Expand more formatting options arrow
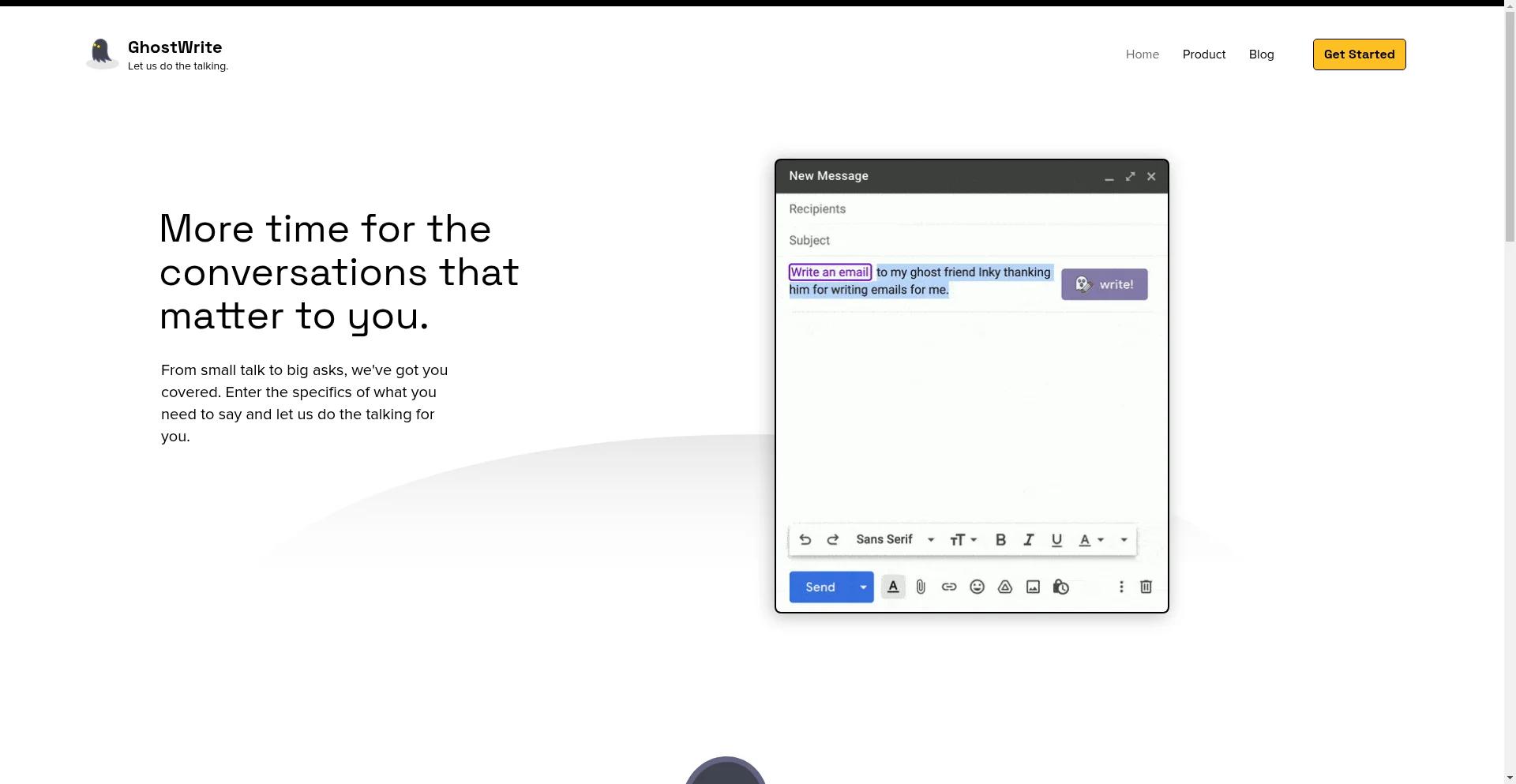1516x784 pixels. 1124,540
